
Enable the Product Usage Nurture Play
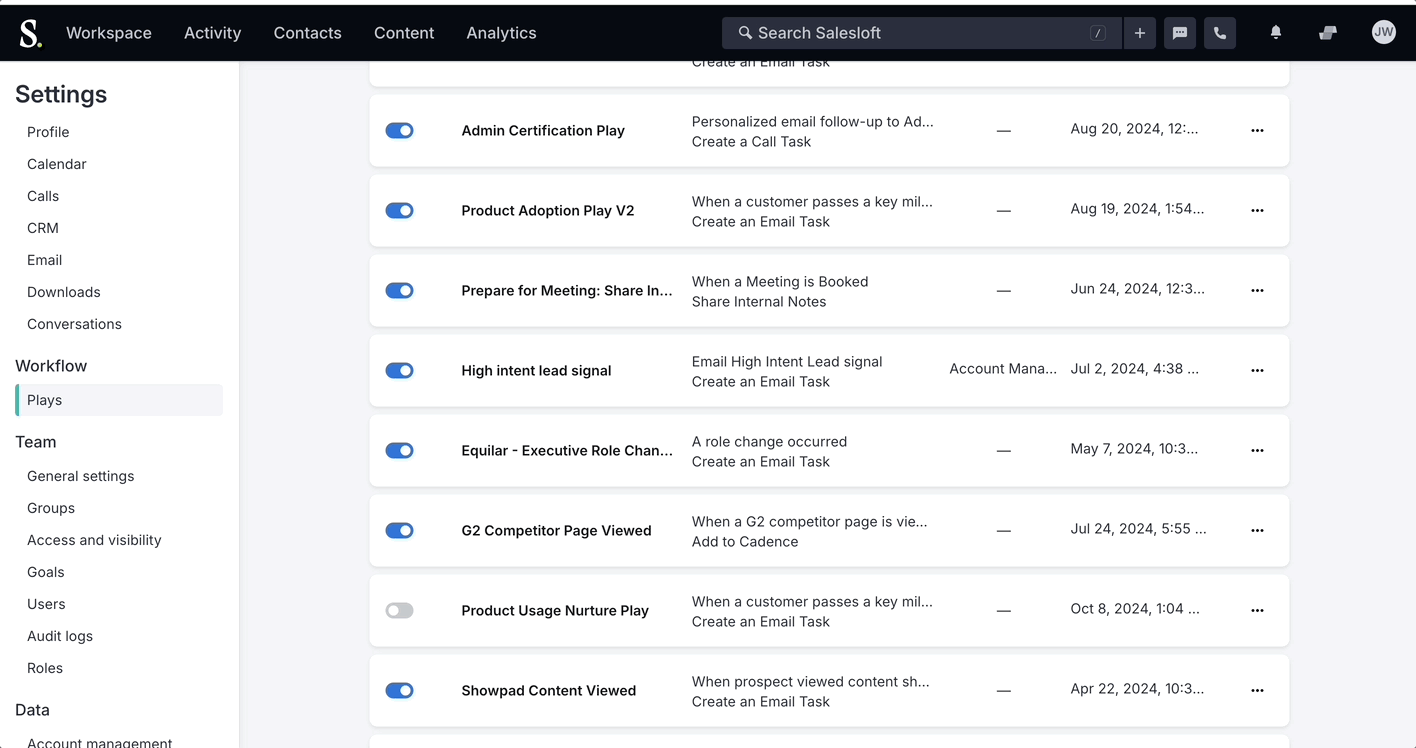[x=399, y=611]
